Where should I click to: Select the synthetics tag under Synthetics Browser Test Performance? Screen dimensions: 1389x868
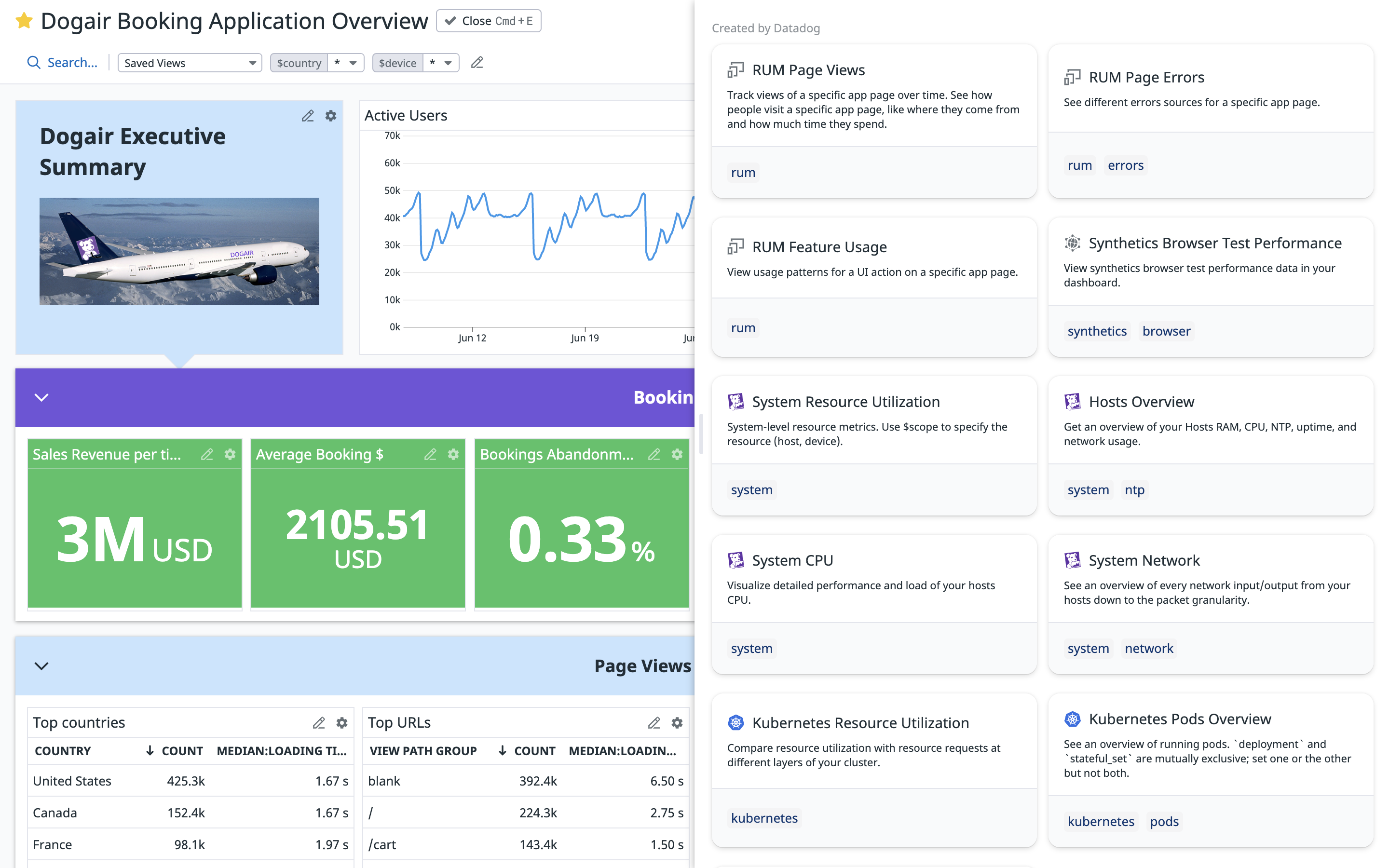pyautogui.click(x=1096, y=331)
